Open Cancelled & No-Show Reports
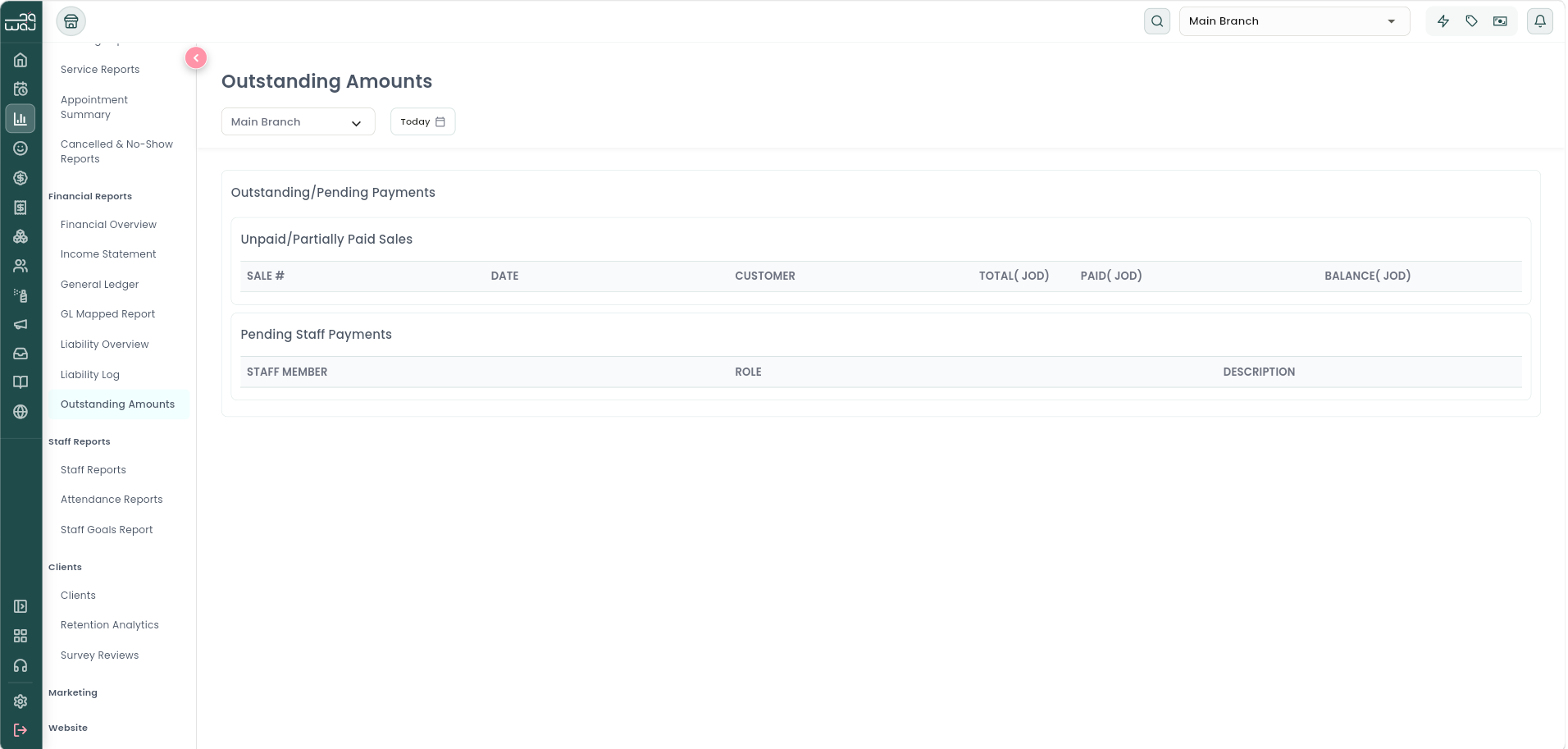Screen dimensions: 1568x749 coord(116,152)
